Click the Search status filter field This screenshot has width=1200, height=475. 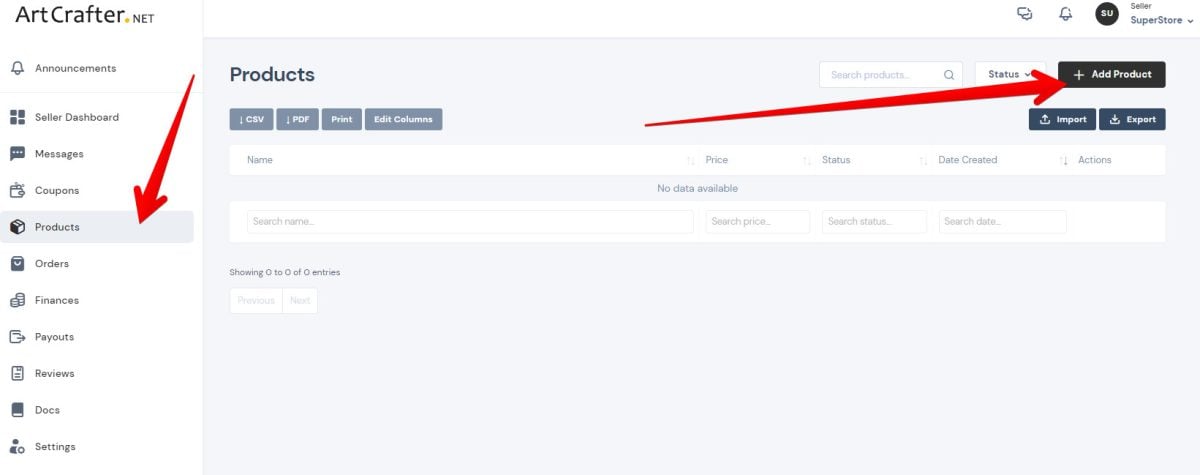pos(874,222)
